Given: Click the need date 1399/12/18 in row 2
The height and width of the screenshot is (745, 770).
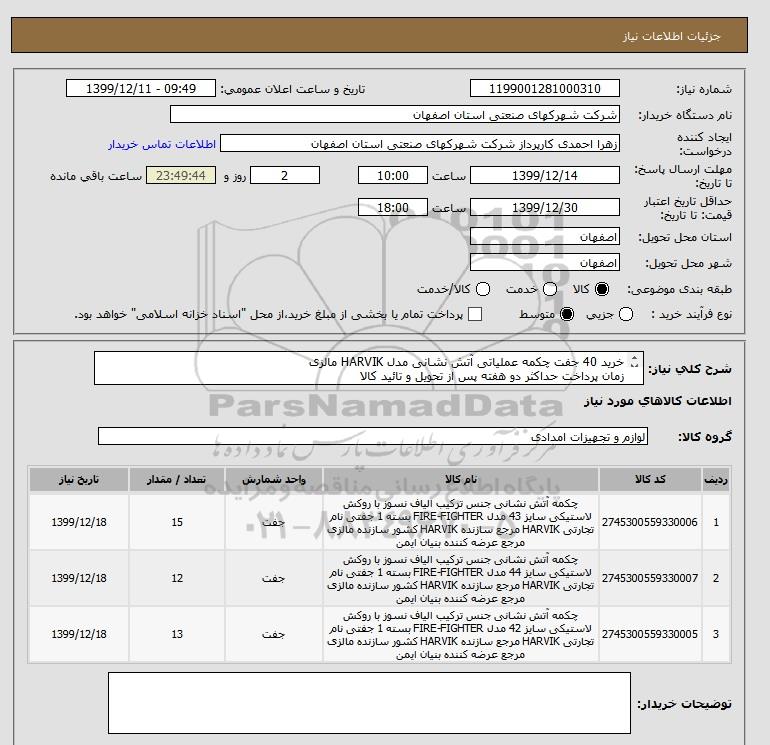Looking at the screenshot, I should pyautogui.click(x=79, y=578).
